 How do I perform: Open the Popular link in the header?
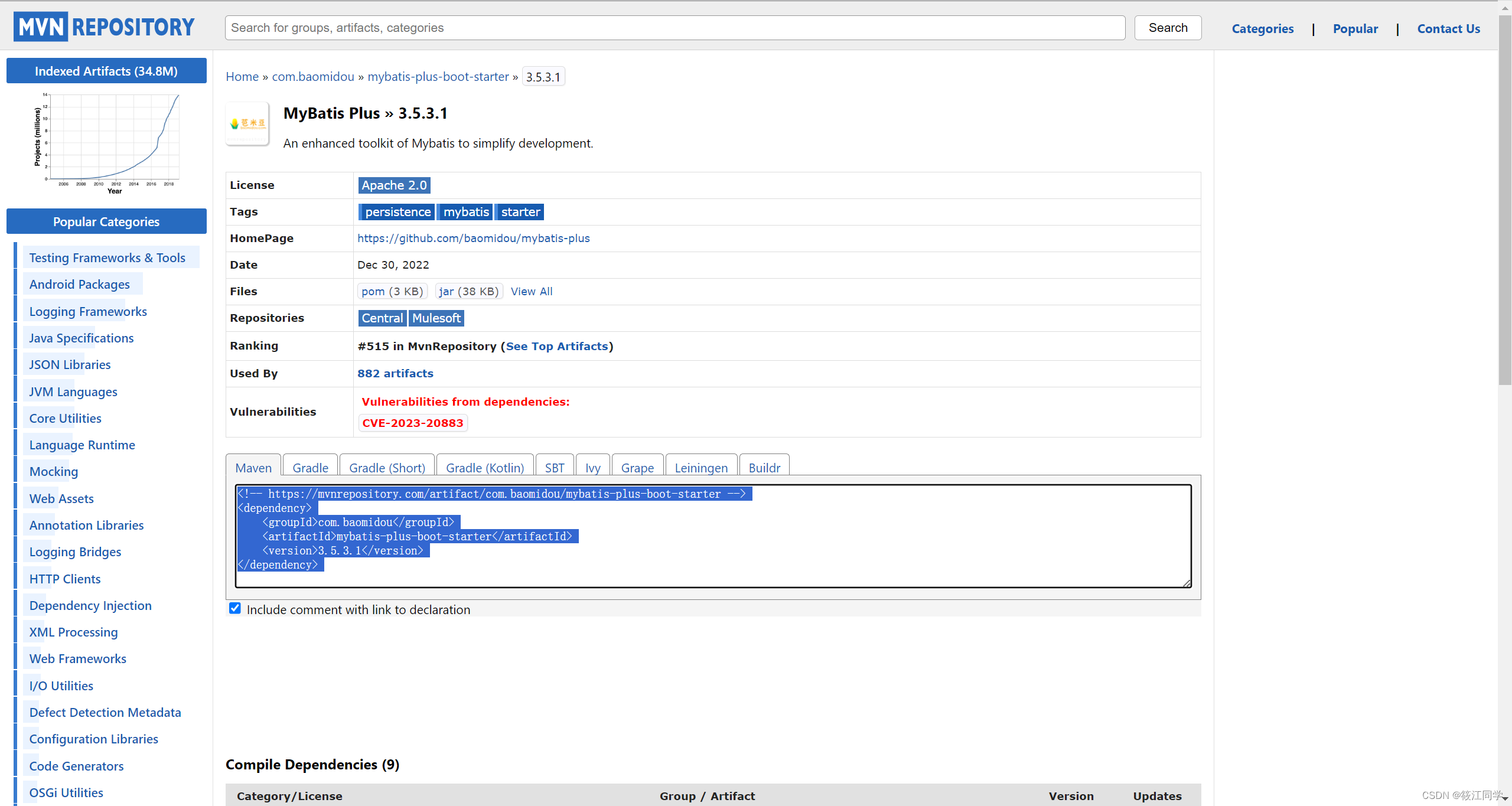[1355, 28]
